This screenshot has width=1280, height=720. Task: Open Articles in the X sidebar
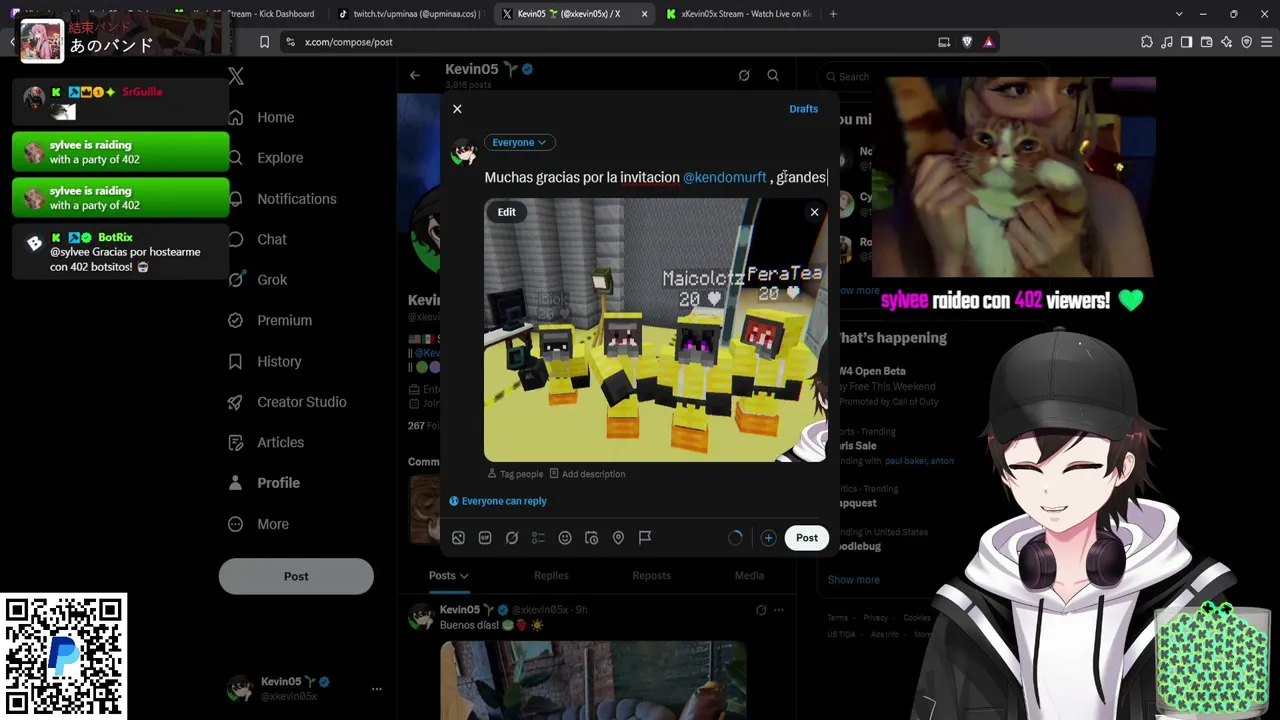tap(267, 443)
